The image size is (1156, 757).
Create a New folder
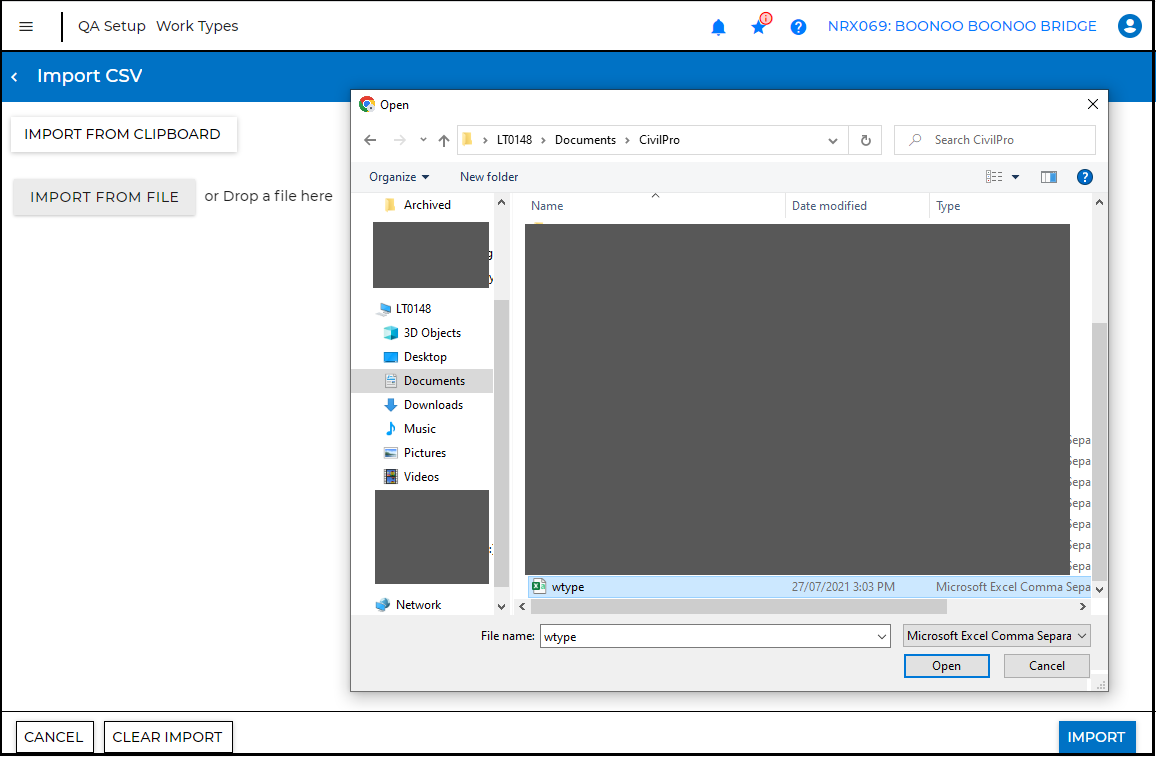(x=489, y=177)
